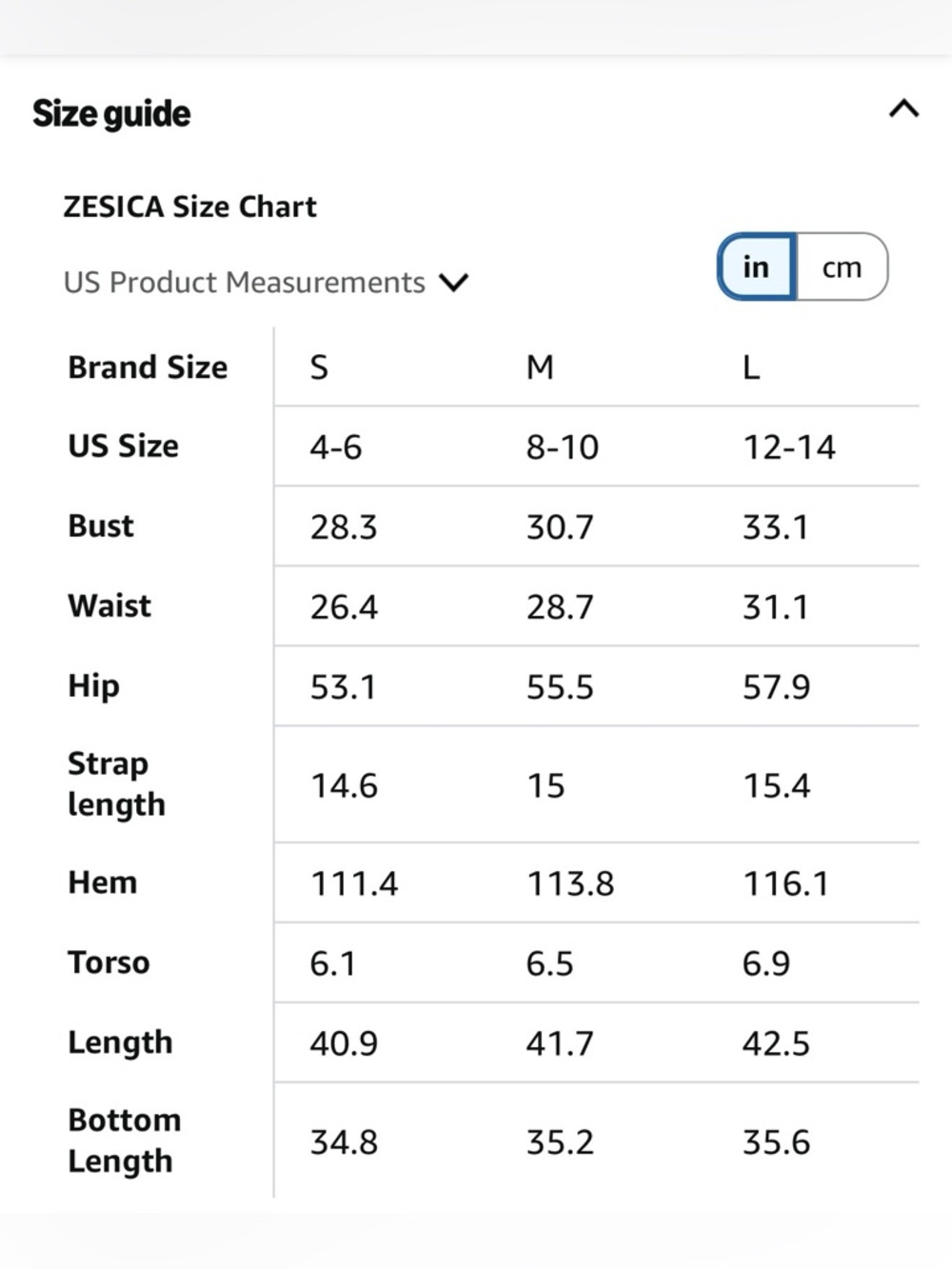The image size is (952, 1269).
Task: Click the Strap length row label
Action: pos(116,784)
